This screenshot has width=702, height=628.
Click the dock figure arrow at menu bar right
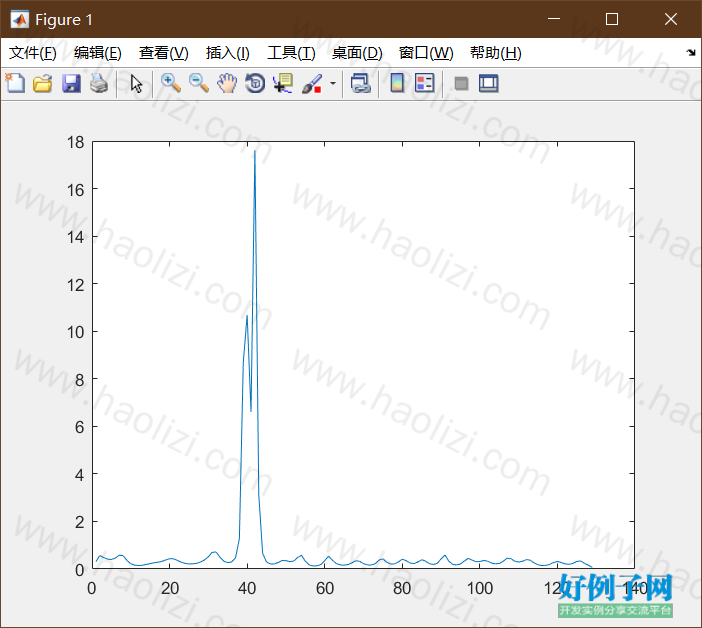coord(691,52)
